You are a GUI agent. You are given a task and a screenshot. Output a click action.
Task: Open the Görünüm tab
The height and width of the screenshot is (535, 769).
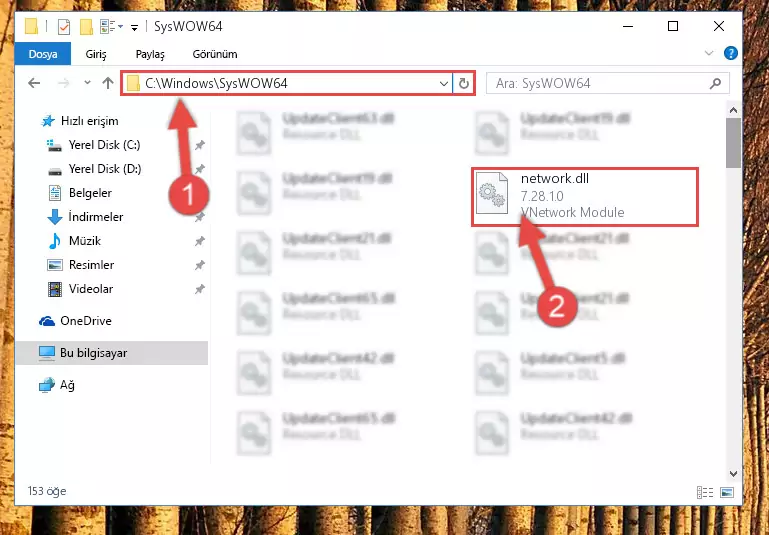pyautogui.click(x=215, y=54)
